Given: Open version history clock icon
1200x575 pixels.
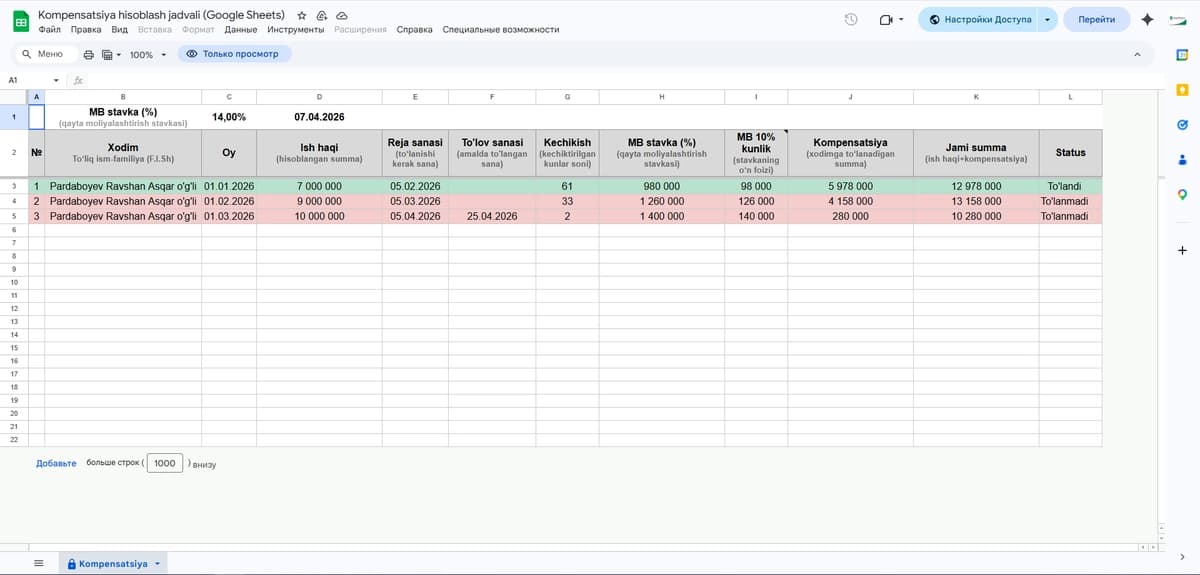Looking at the screenshot, I should [x=851, y=19].
